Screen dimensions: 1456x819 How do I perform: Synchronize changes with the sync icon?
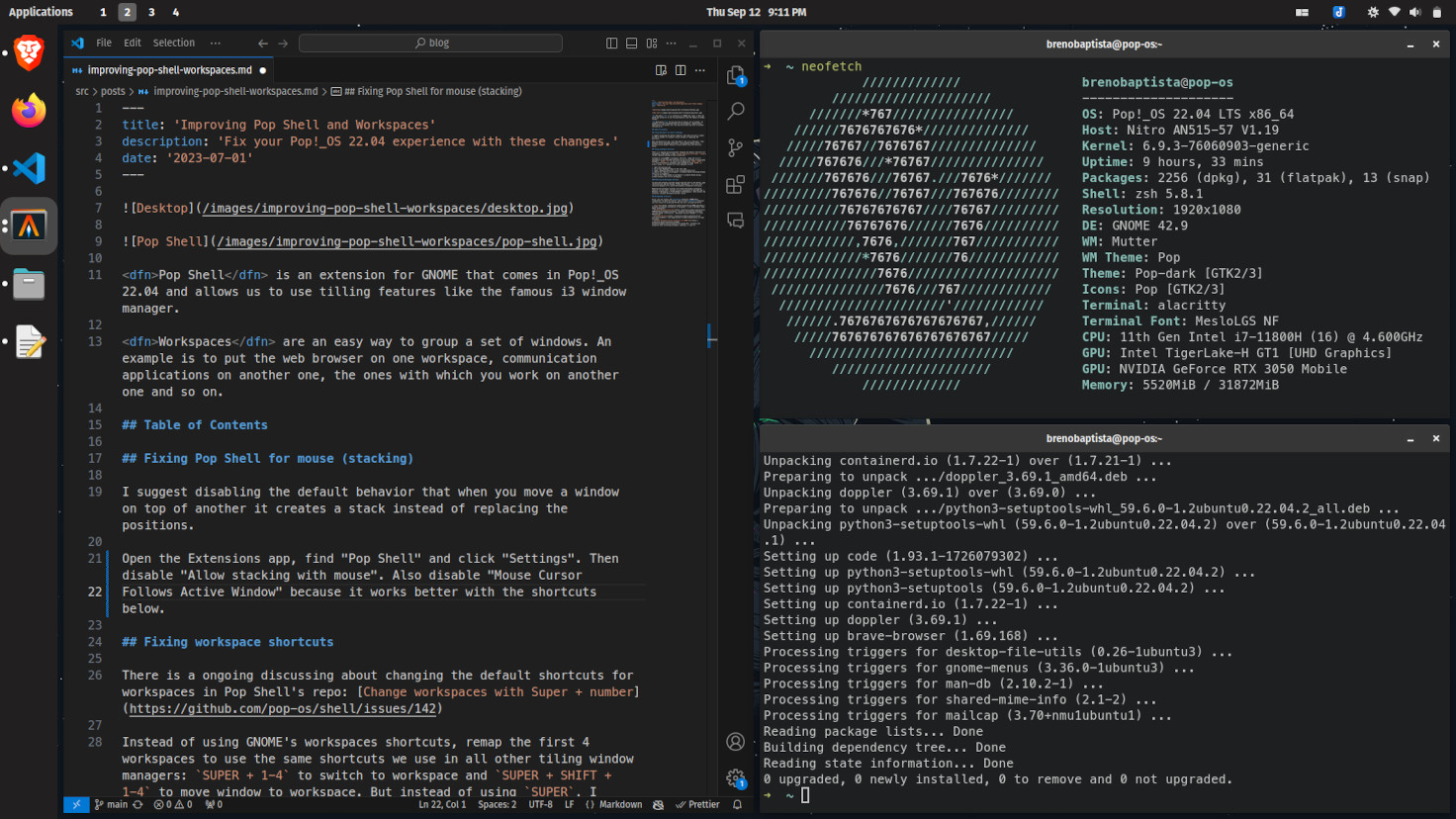[137, 805]
